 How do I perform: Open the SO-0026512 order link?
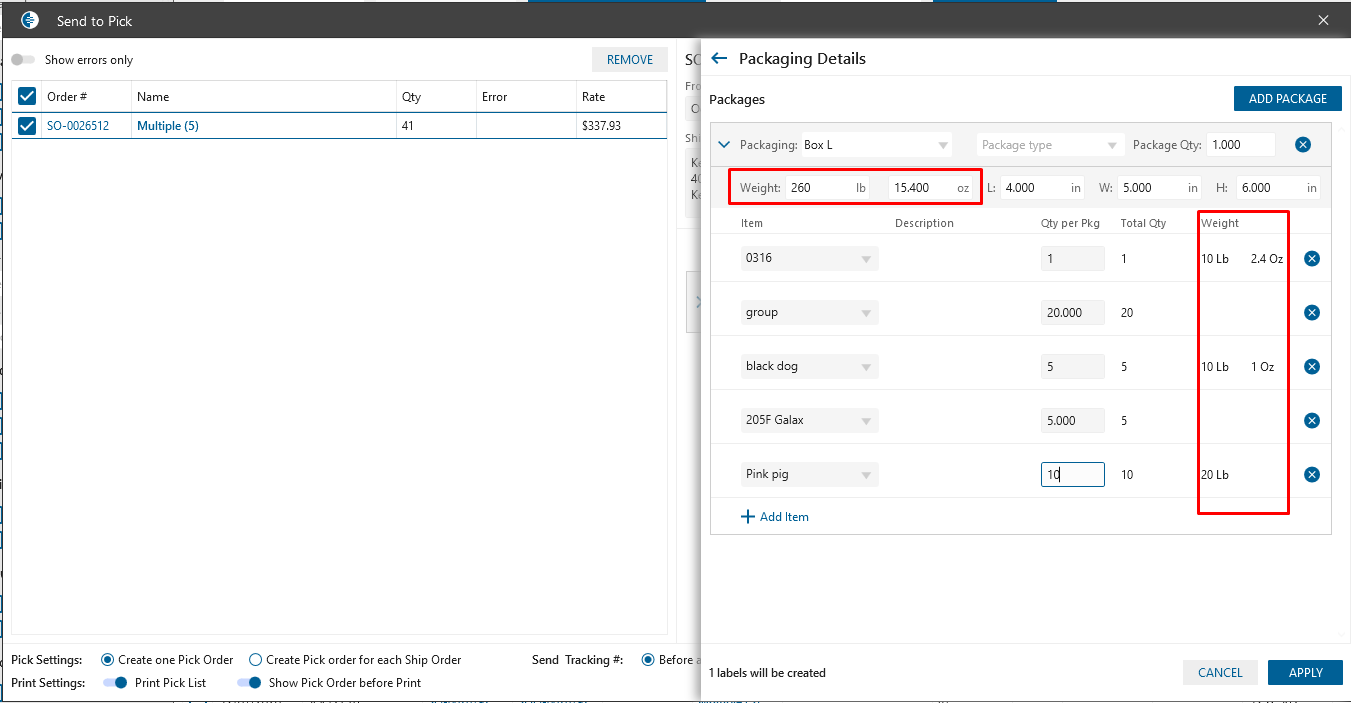click(x=78, y=126)
